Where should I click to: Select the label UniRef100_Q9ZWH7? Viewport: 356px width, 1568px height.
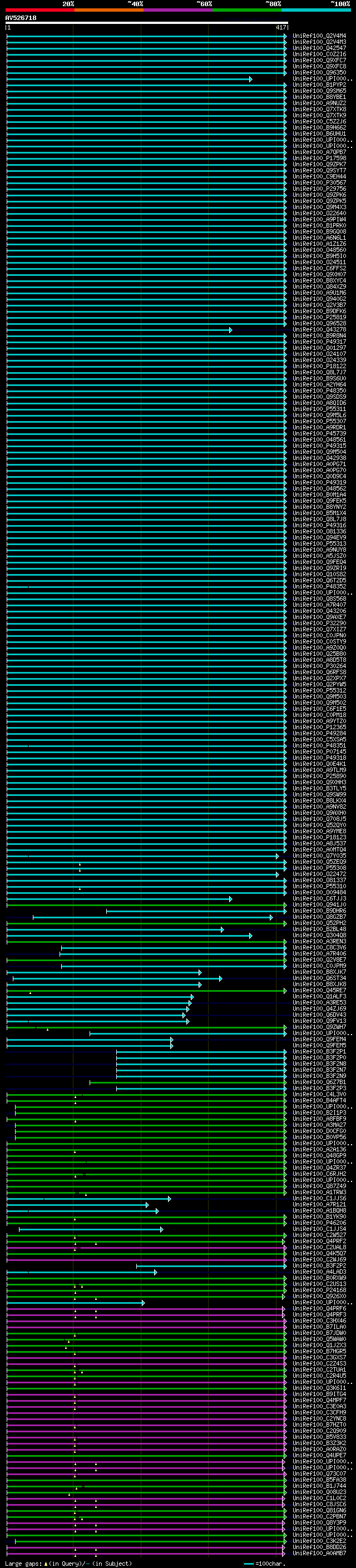(x=319, y=1027)
